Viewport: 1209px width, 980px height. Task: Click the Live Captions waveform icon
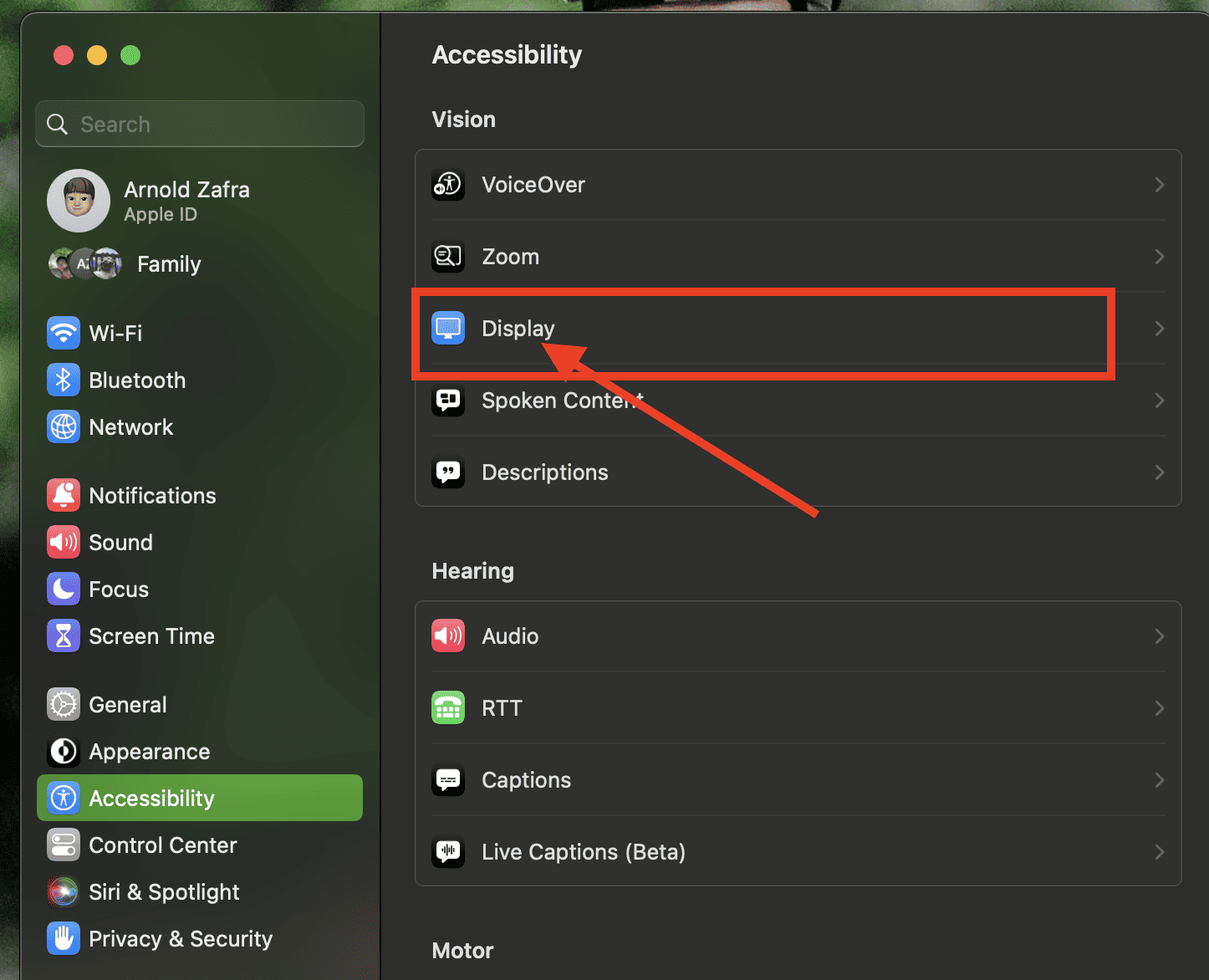(x=448, y=852)
